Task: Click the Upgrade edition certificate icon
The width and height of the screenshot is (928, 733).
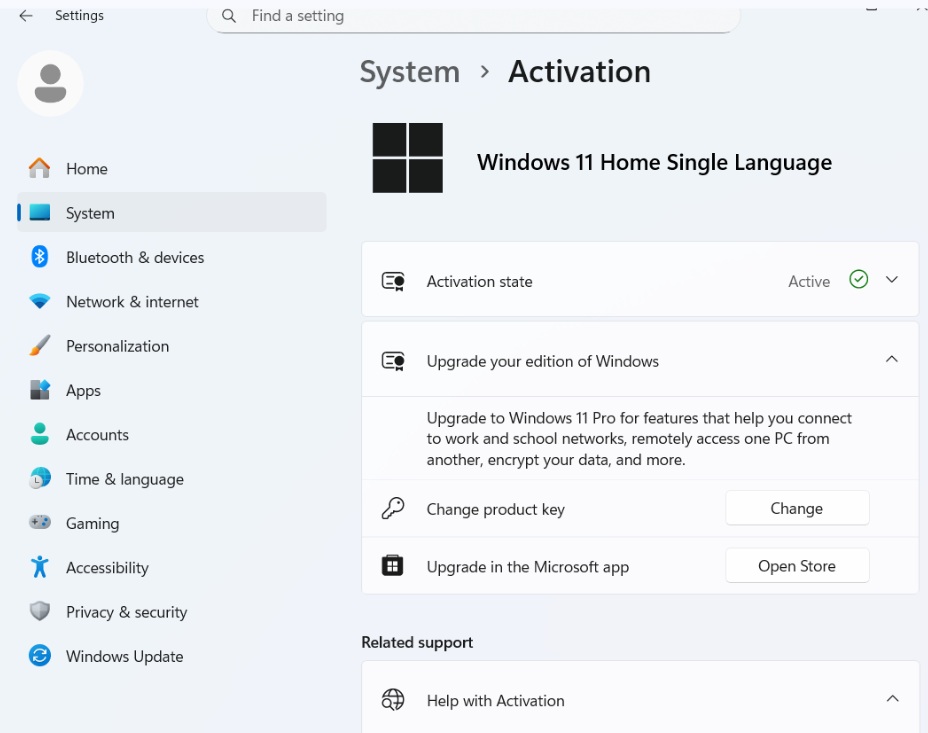Action: tap(393, 361)
